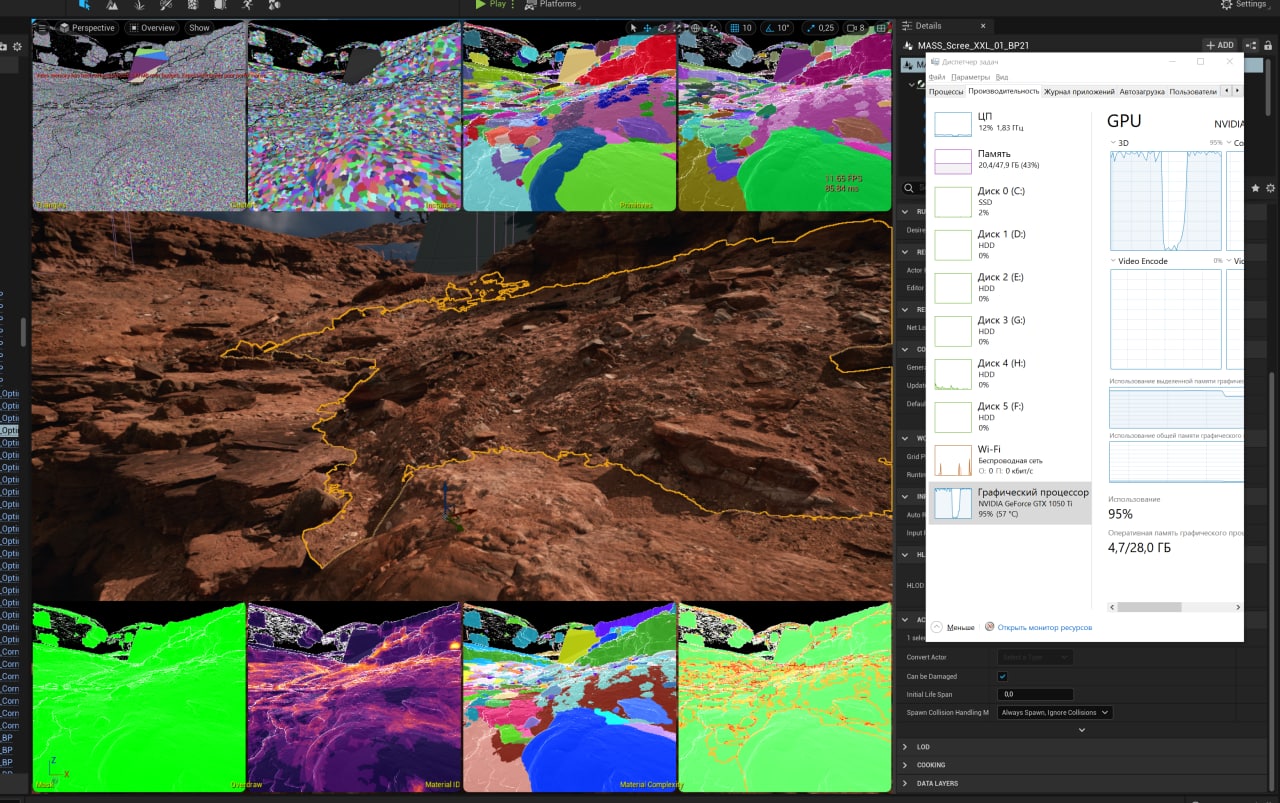Select the Landscape mode mountain icon
1280x803 pixels.
pyautogui.click(x=112, y=4)
